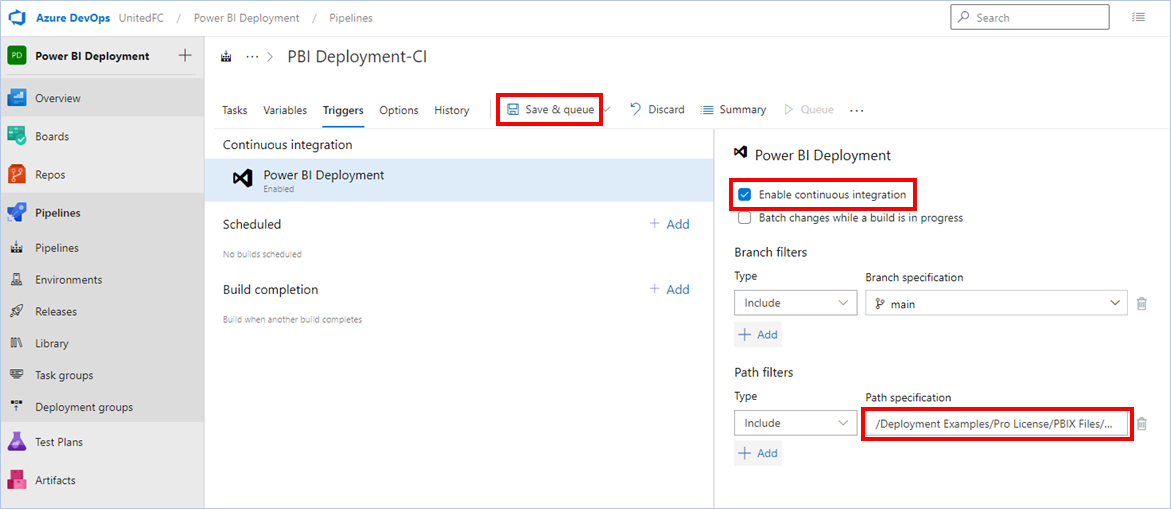The width and height of the screenshot is (1171, 509).
Task: Click the 'No builds scheduled' text
Action: pyautogui.click(x=262, y=254)
